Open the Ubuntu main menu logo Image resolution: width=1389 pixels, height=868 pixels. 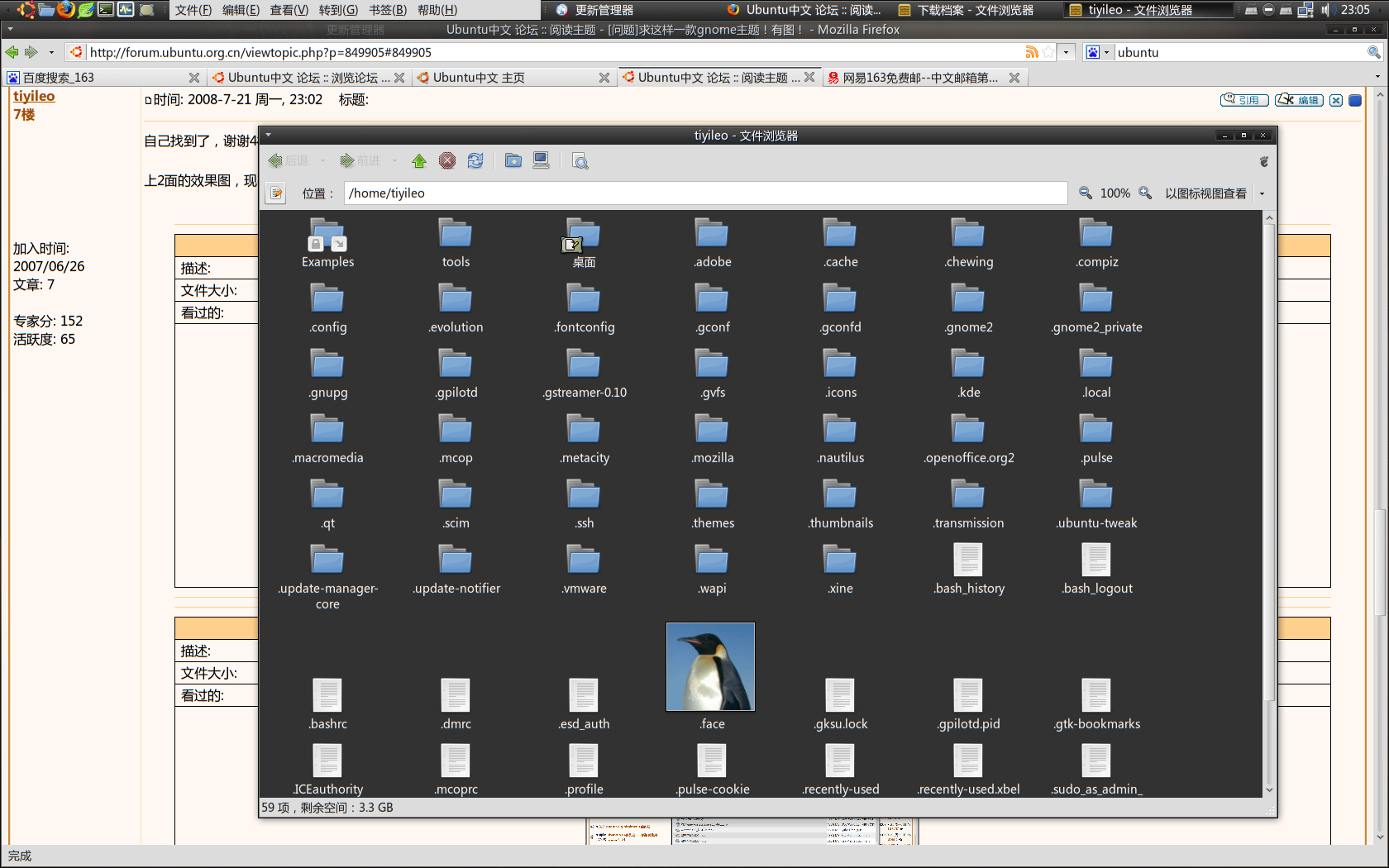pyautogui.click(x=26, y=10)
